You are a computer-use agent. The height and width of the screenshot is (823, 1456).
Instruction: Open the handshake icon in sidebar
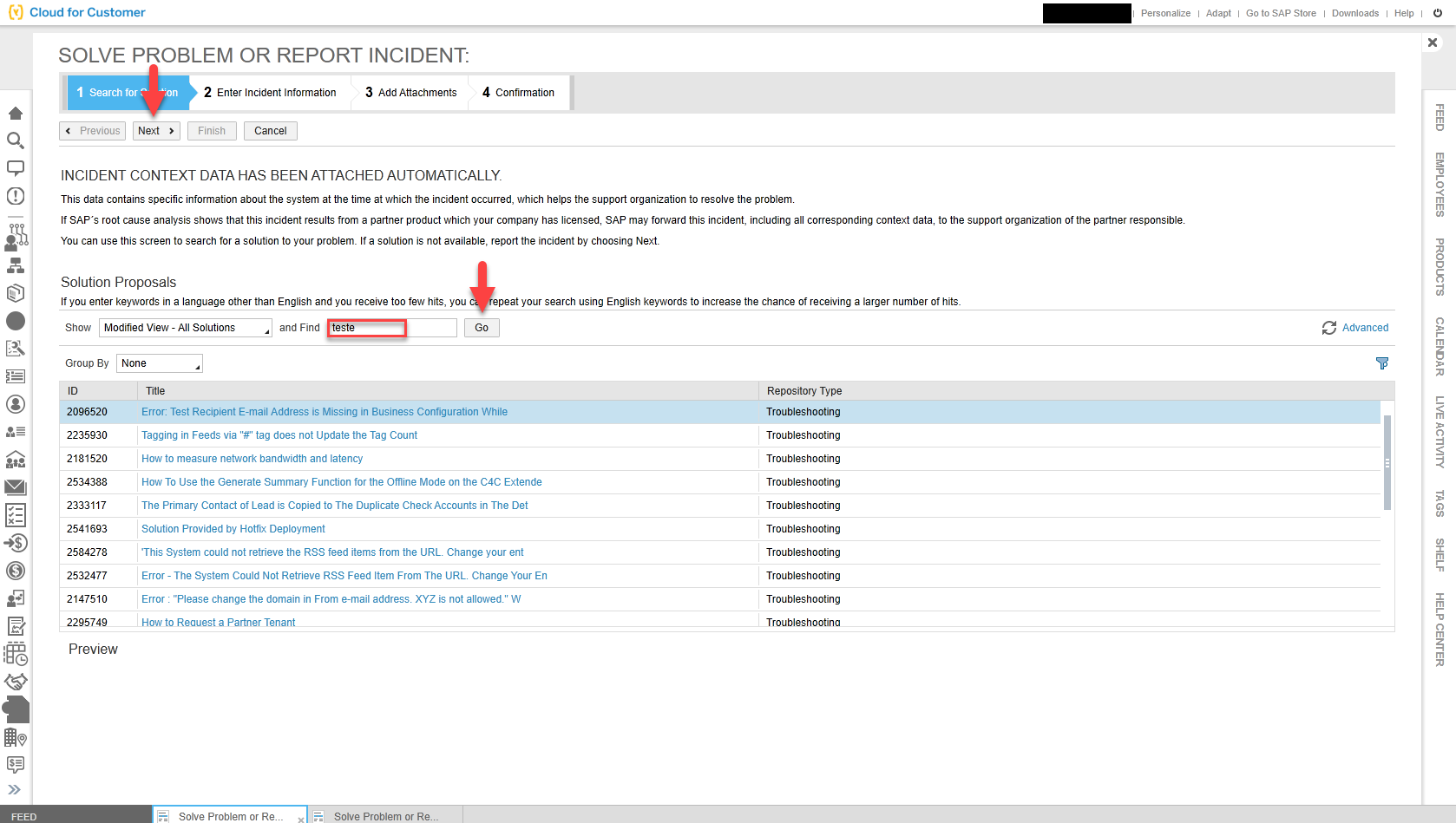tap(16, 682)
